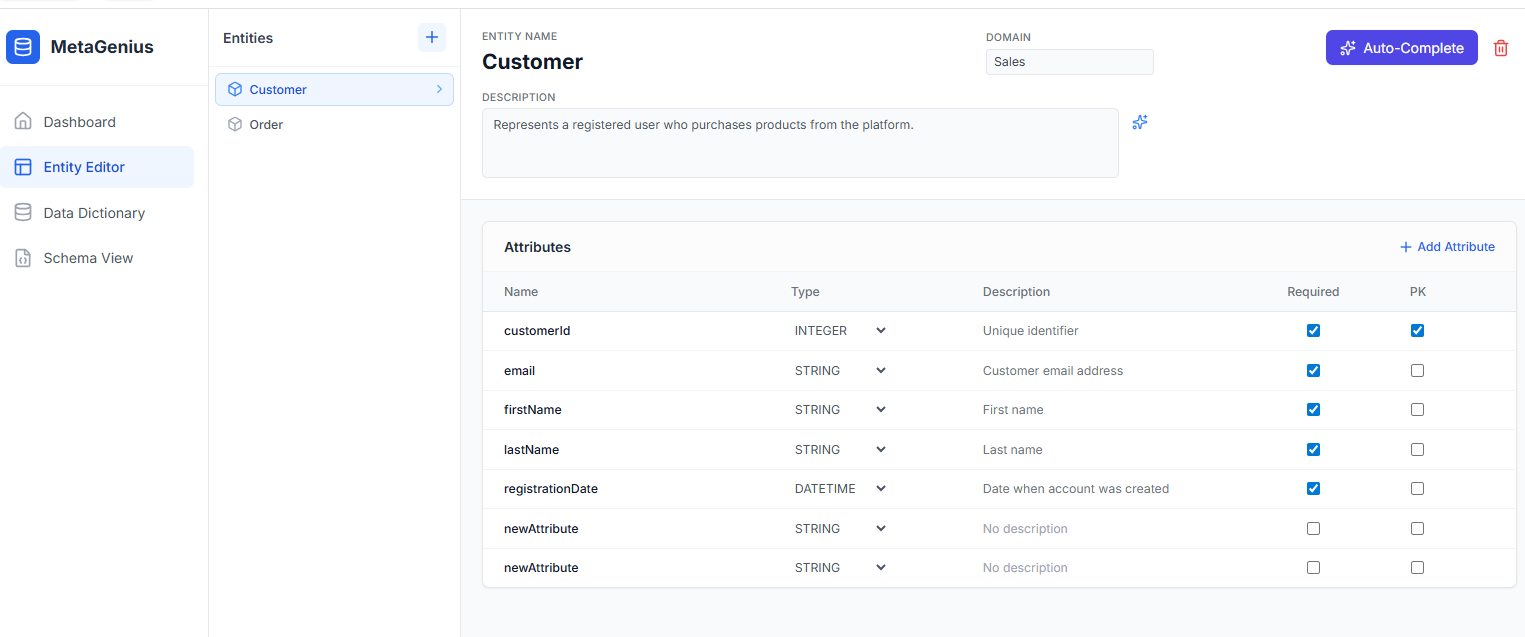The image size is (1525, 637).
Task: Click the Auto-Complete button
Action: click(1401, 48)
